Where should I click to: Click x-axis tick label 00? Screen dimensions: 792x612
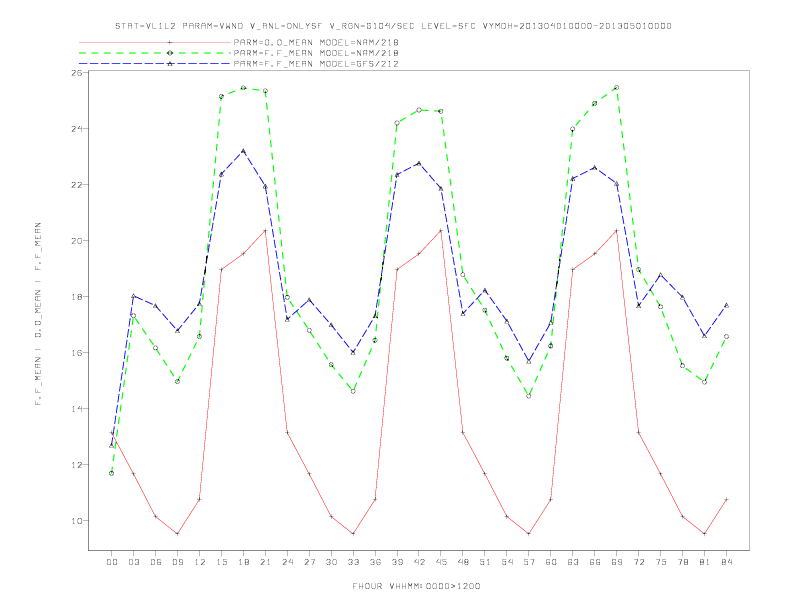(112, 562)
